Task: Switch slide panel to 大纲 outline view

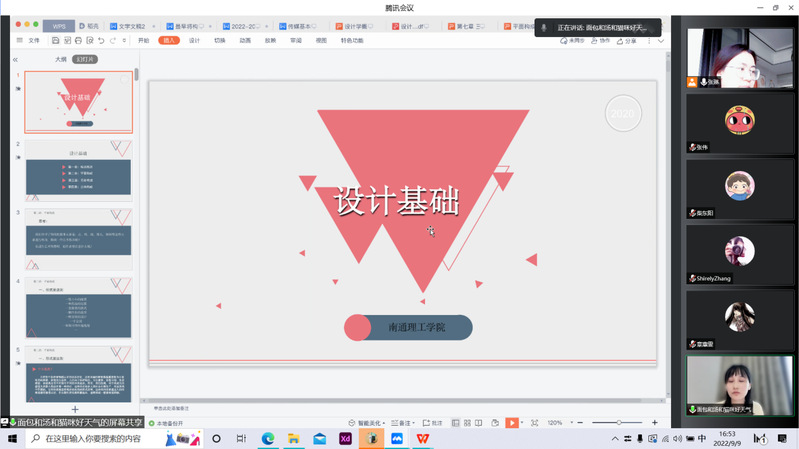Action: (61, 59)
